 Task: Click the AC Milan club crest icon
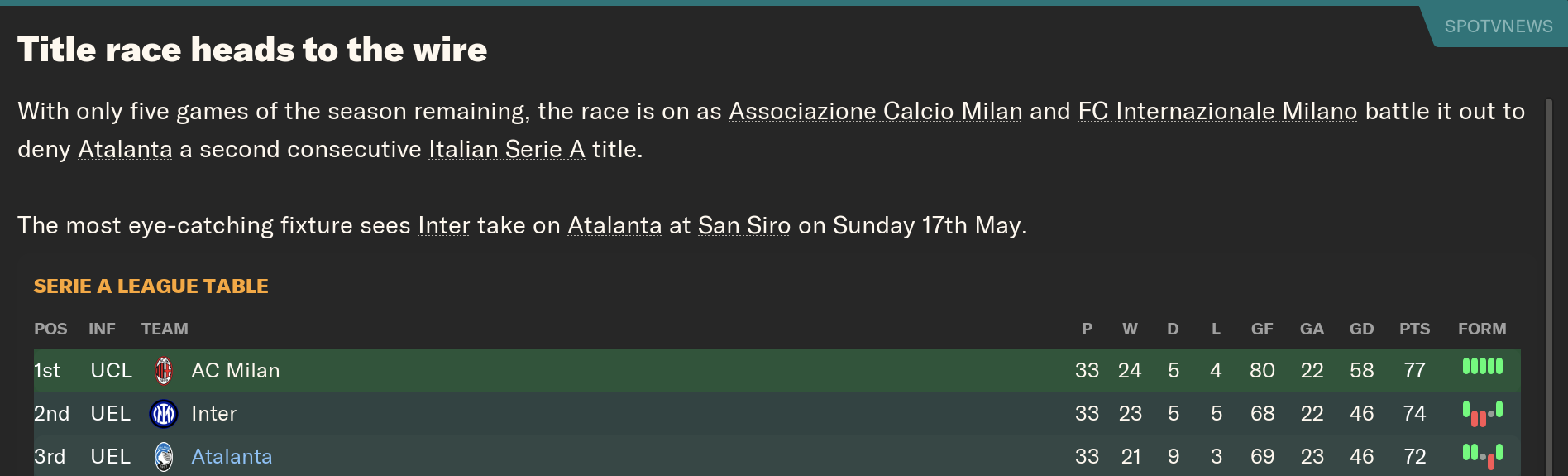tap(164, 371)
